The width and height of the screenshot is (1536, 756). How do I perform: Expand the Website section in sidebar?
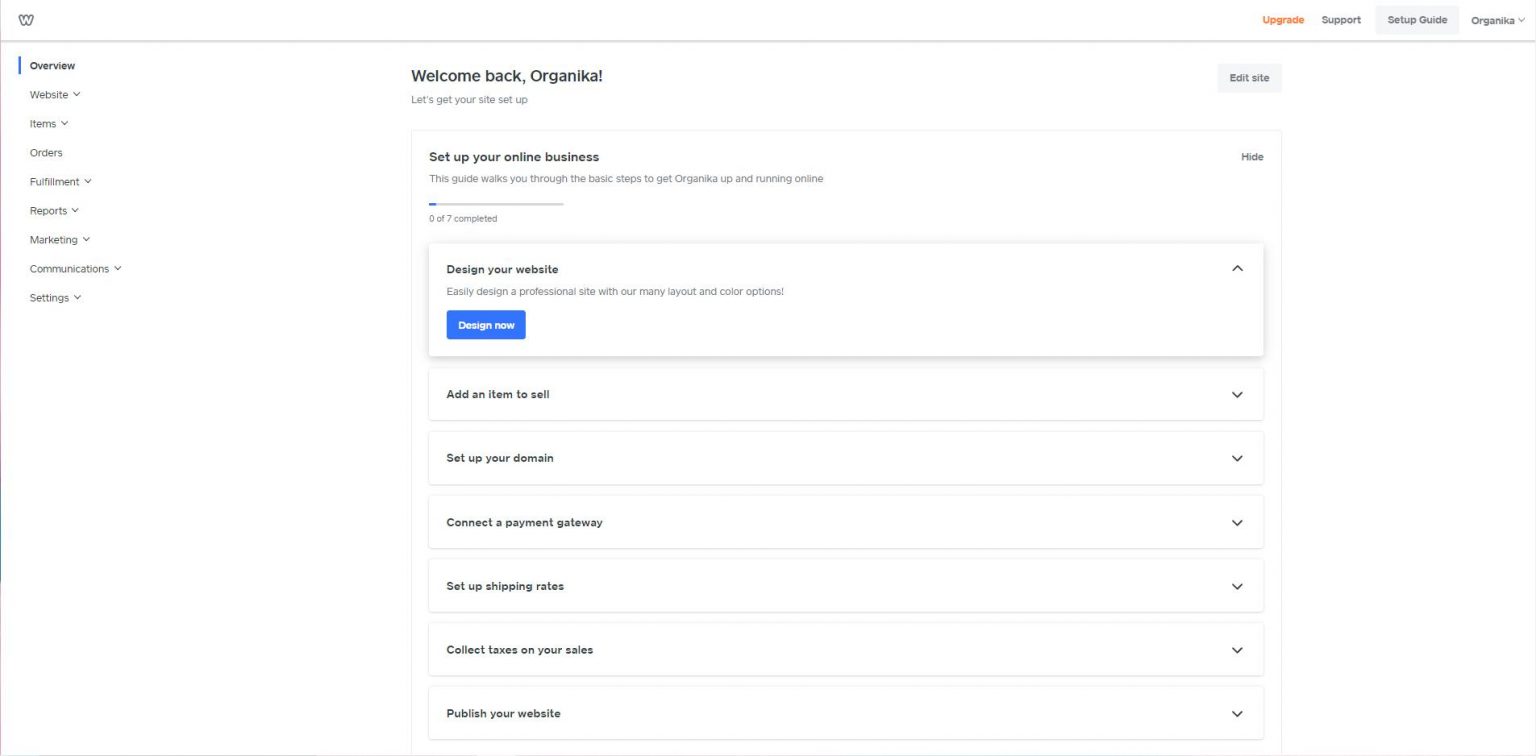(55, 94)
